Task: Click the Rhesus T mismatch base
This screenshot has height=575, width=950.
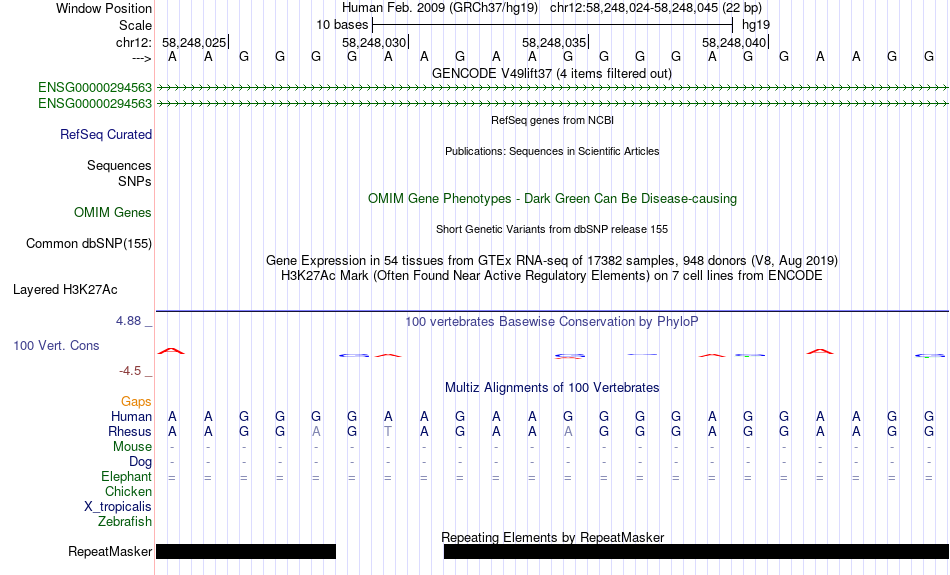Action: point(388,431)
